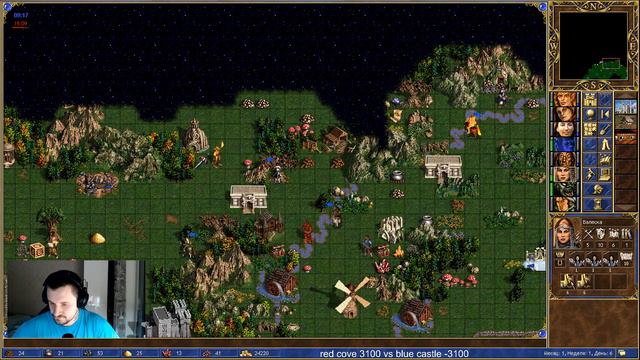Select the first army creature slot

click(x=576, y=259)
